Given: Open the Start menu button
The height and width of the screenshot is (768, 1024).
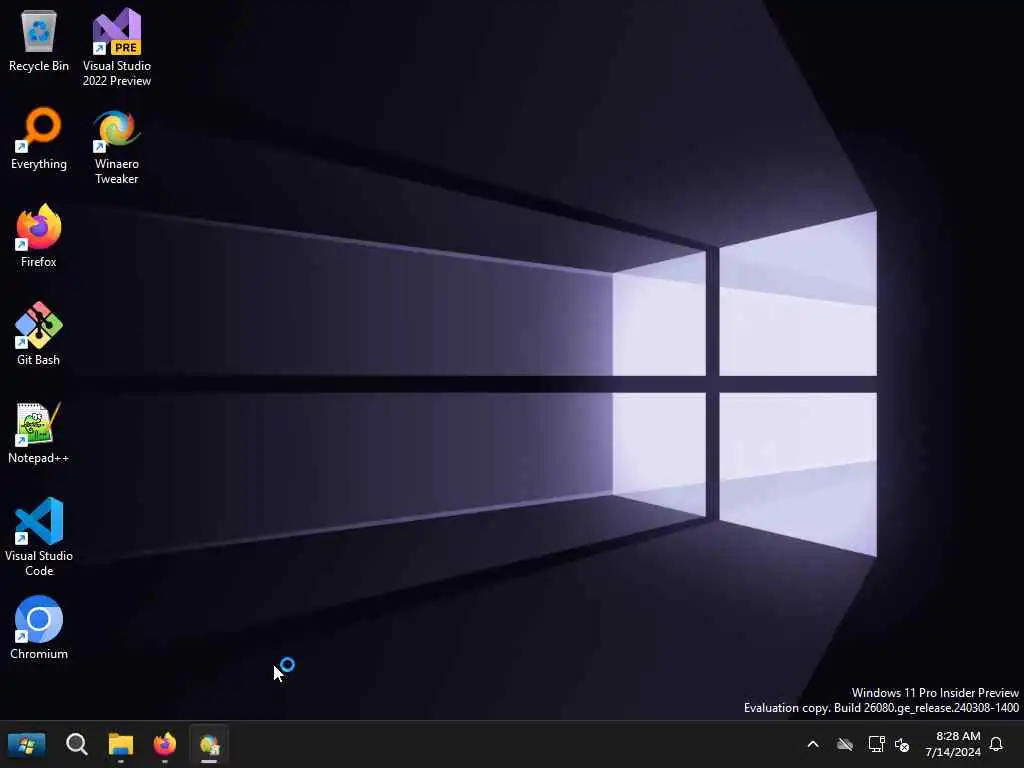Looking at the screenshot, I should point(26,744).
